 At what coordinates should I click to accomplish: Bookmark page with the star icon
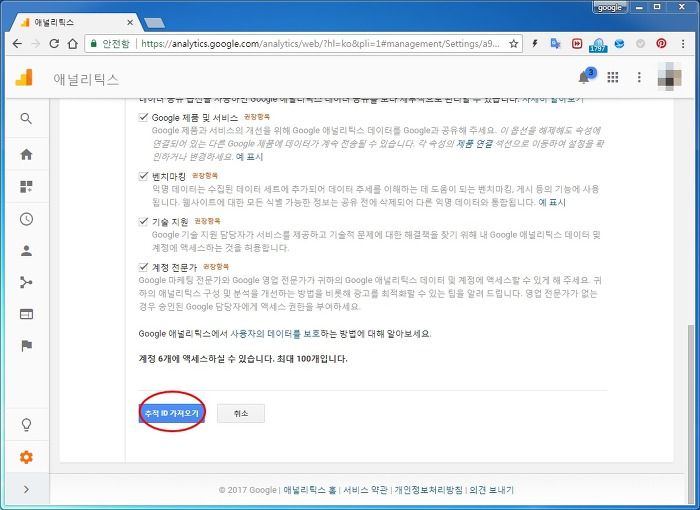514,43
